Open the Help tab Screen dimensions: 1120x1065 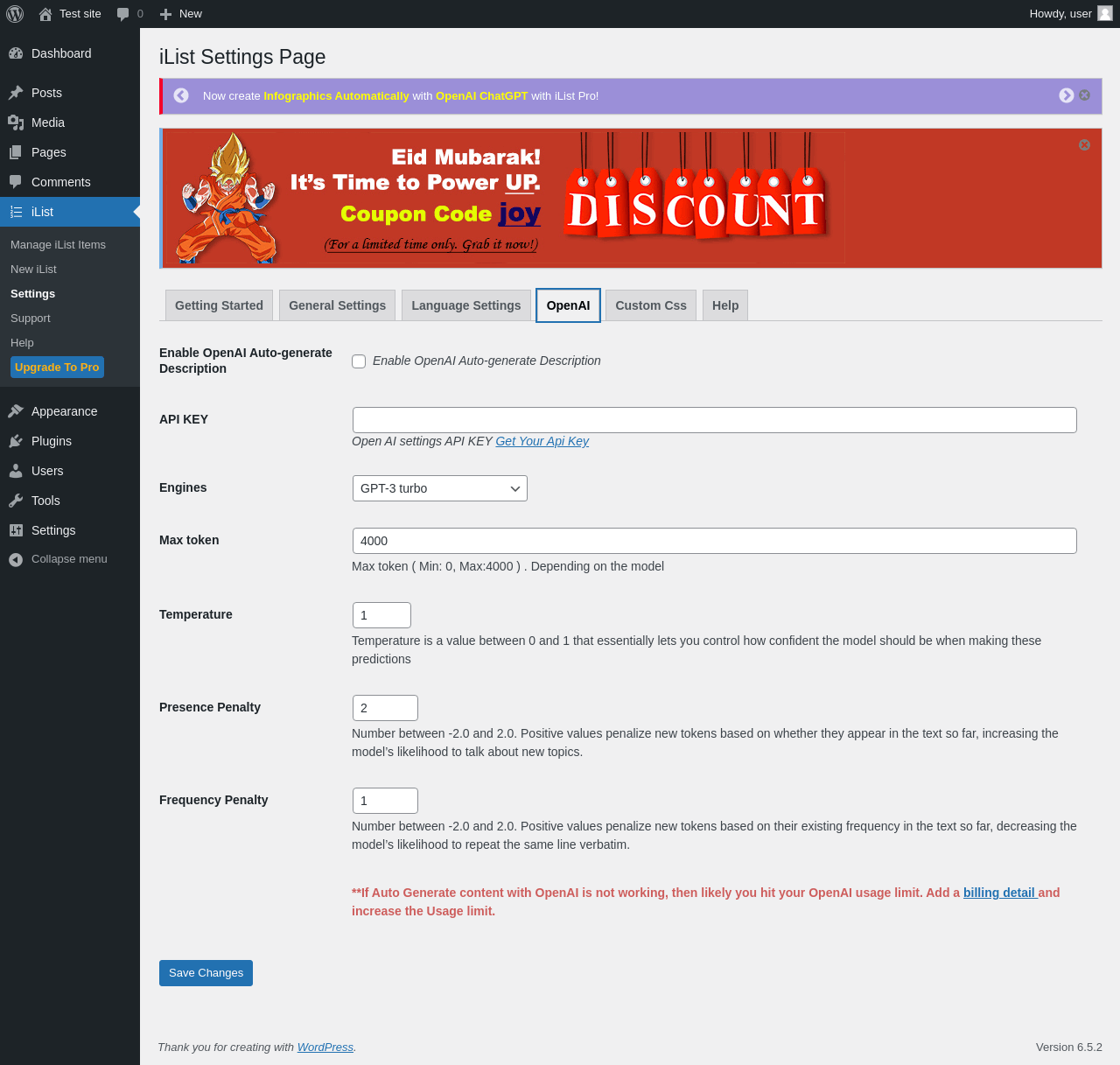[725, 305]
